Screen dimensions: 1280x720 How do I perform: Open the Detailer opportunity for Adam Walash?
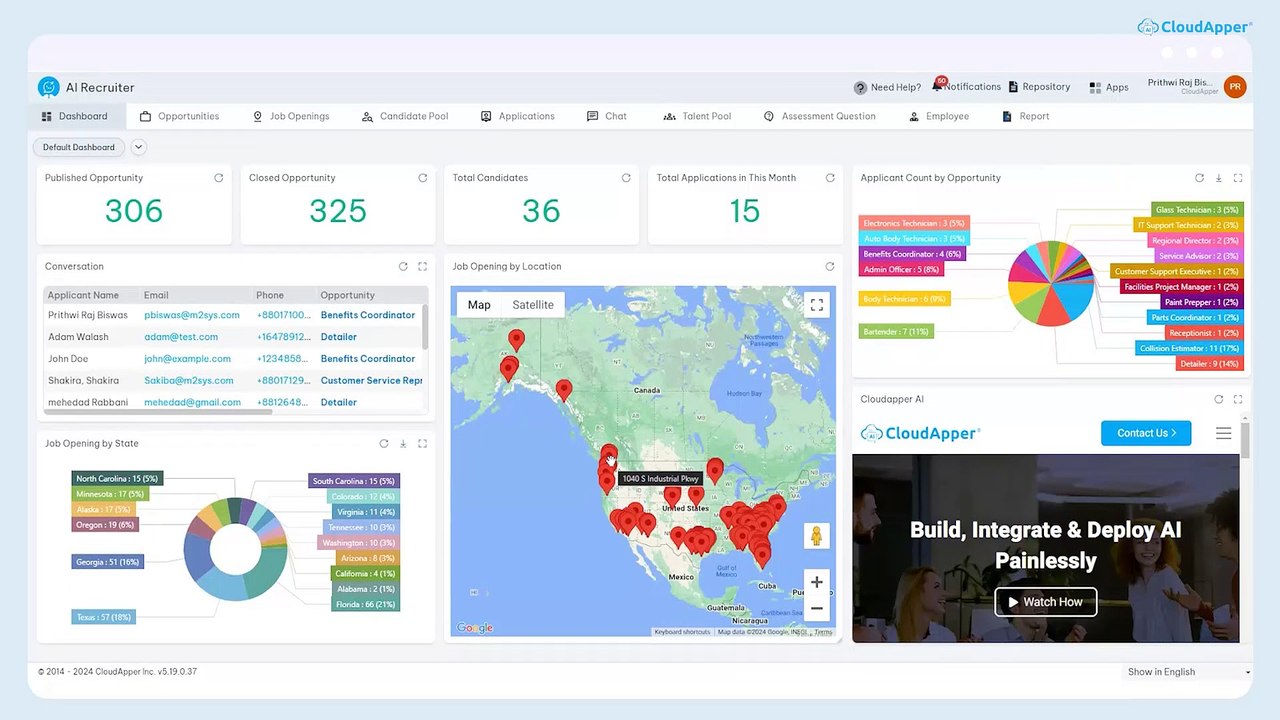(338, 337)
